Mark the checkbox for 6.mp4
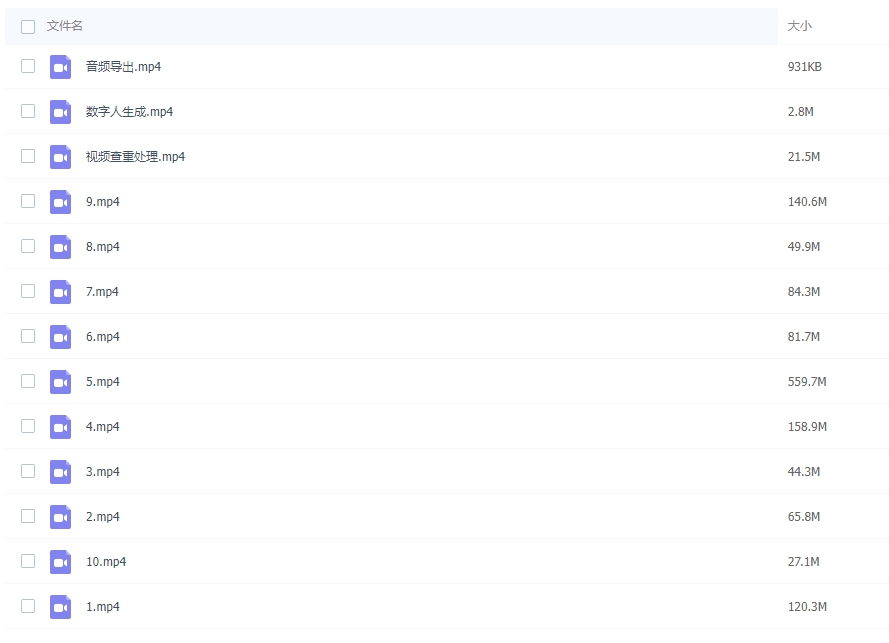 28,336
